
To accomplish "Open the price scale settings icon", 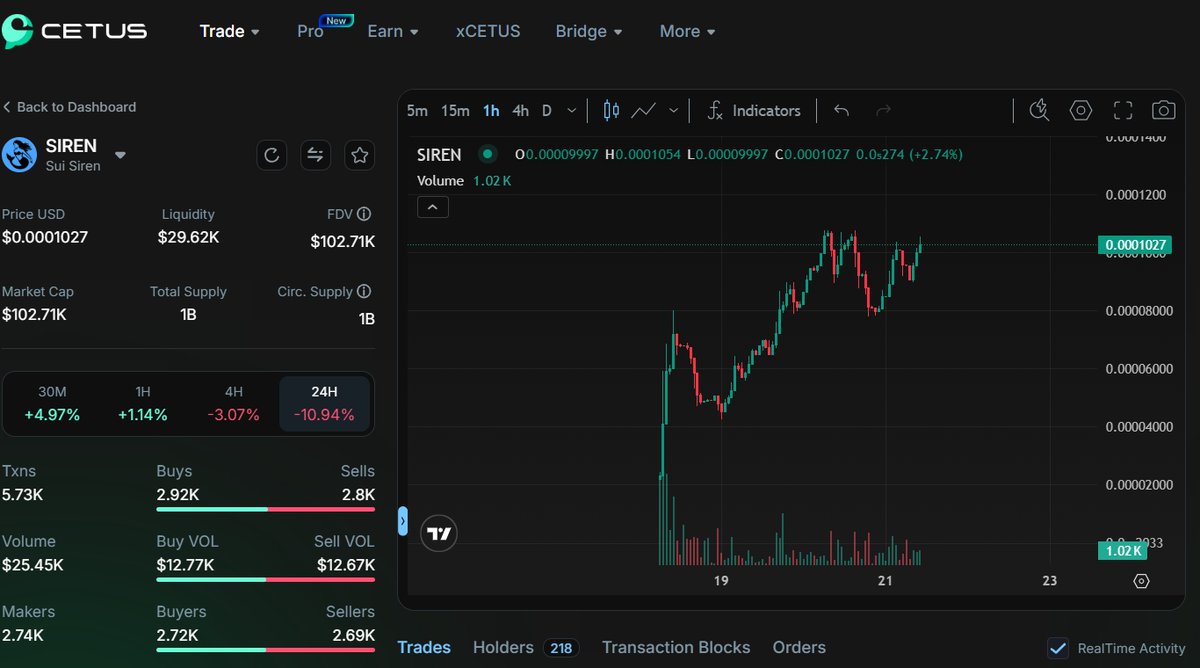I will (1141, 581).
